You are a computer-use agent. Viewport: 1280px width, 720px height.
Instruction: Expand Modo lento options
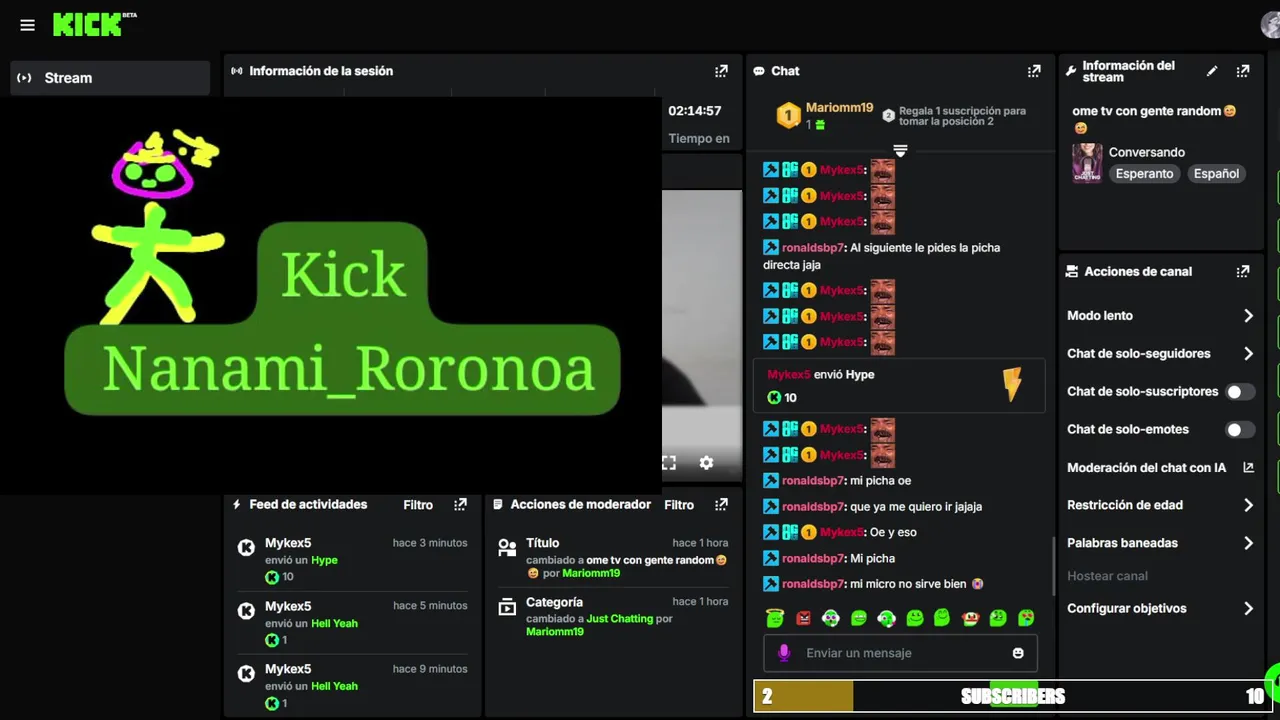coord(1248,316)
